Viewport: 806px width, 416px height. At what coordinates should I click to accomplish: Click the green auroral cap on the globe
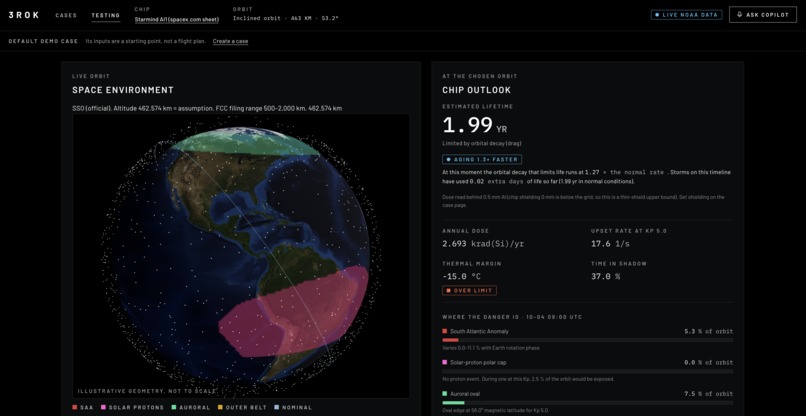click(x=246, y=141)
